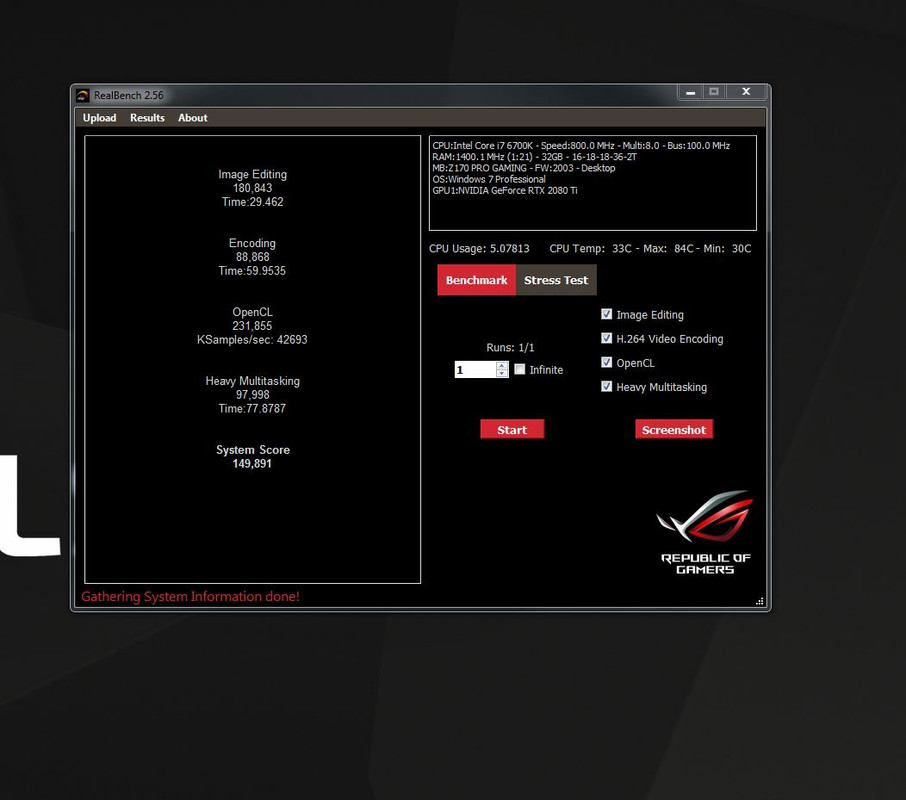This screenshot has height=800, width=906.
Task: Click the window resize grip icon
Action: coord(760,601)
